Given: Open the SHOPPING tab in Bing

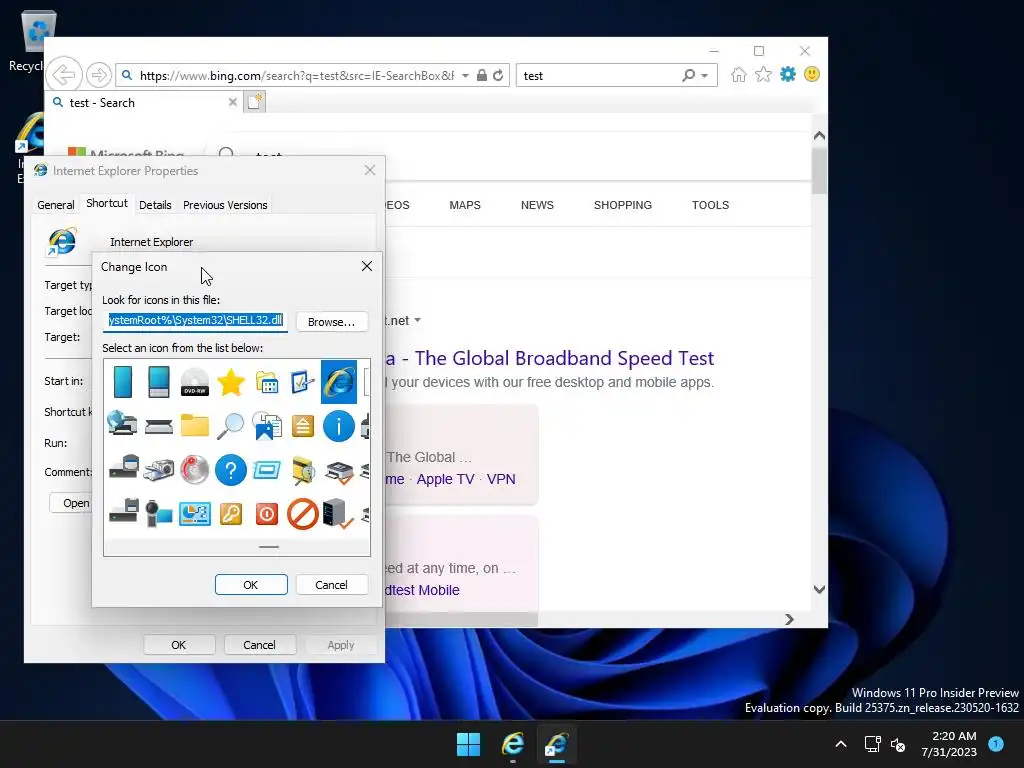Looking at the screenshot, I should (623, 205).
